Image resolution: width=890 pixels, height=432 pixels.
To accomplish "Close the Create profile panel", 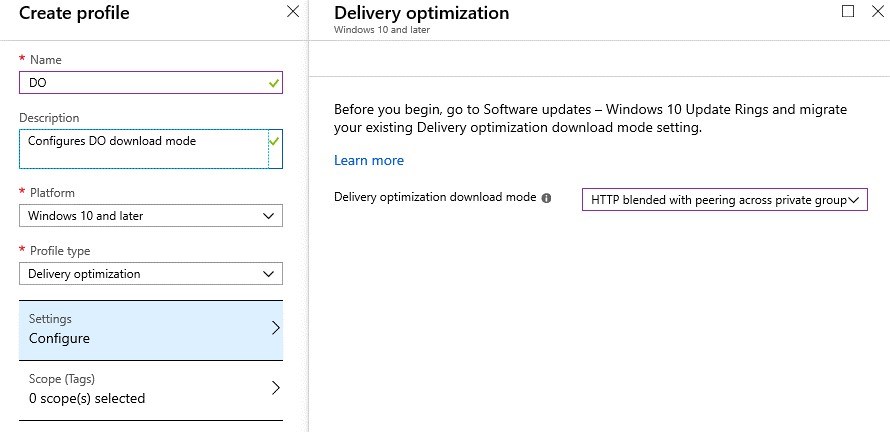I will tap(292, 12).
